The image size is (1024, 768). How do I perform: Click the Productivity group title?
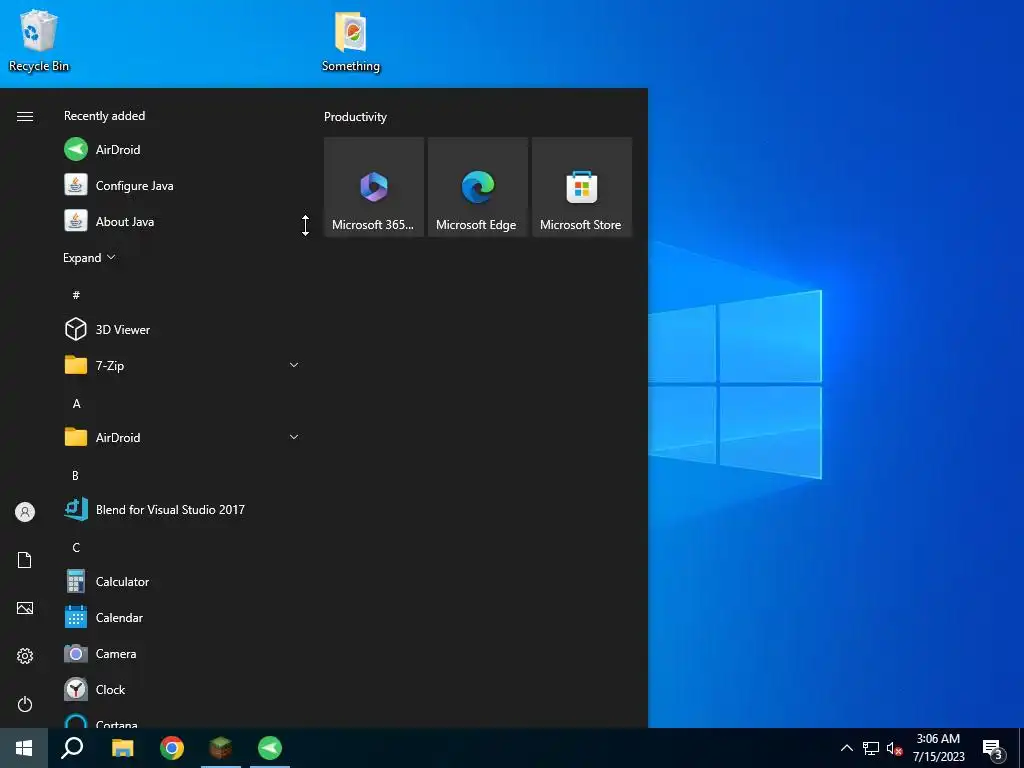pyautogui.click(x=355, y=117)
